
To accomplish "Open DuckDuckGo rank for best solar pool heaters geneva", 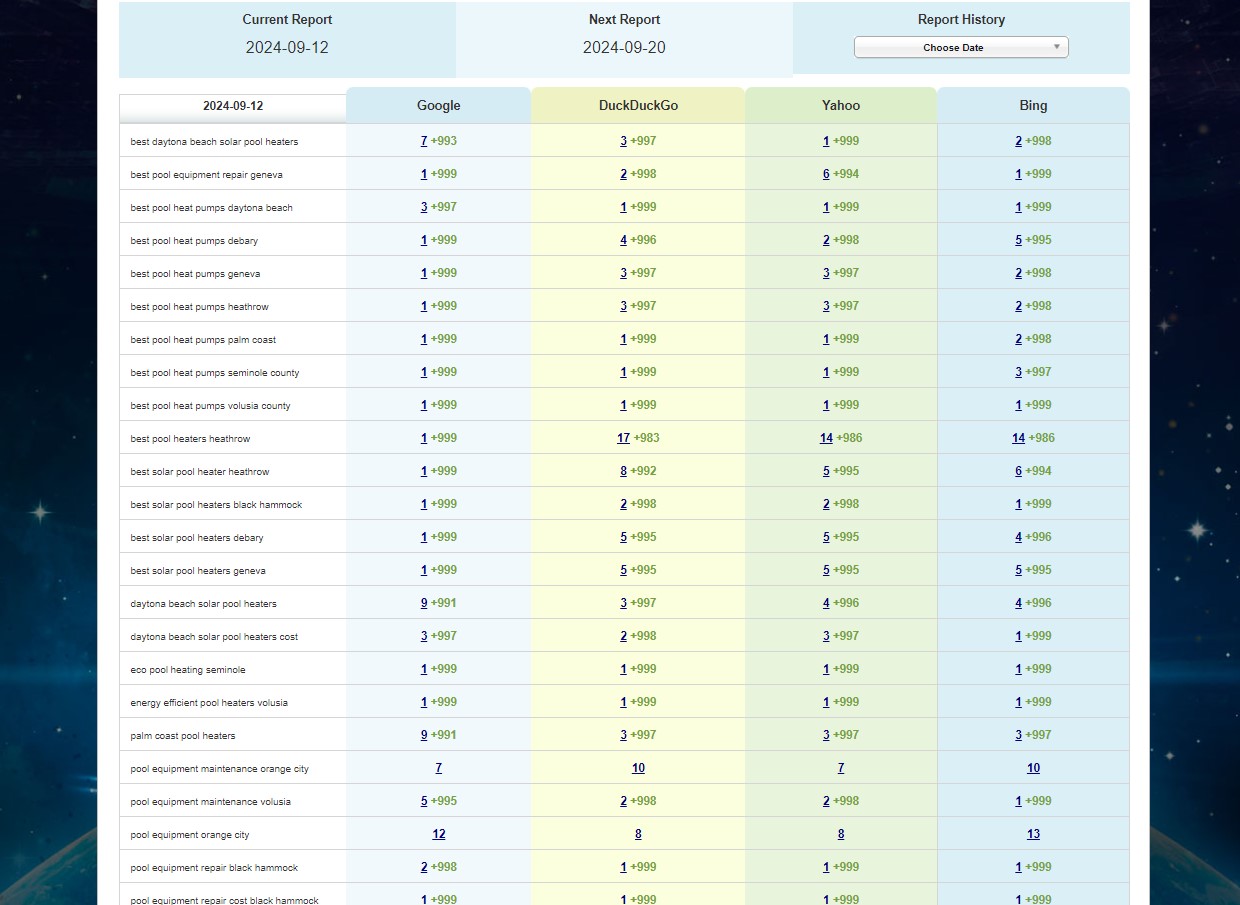I will click(x=623, y=570).
